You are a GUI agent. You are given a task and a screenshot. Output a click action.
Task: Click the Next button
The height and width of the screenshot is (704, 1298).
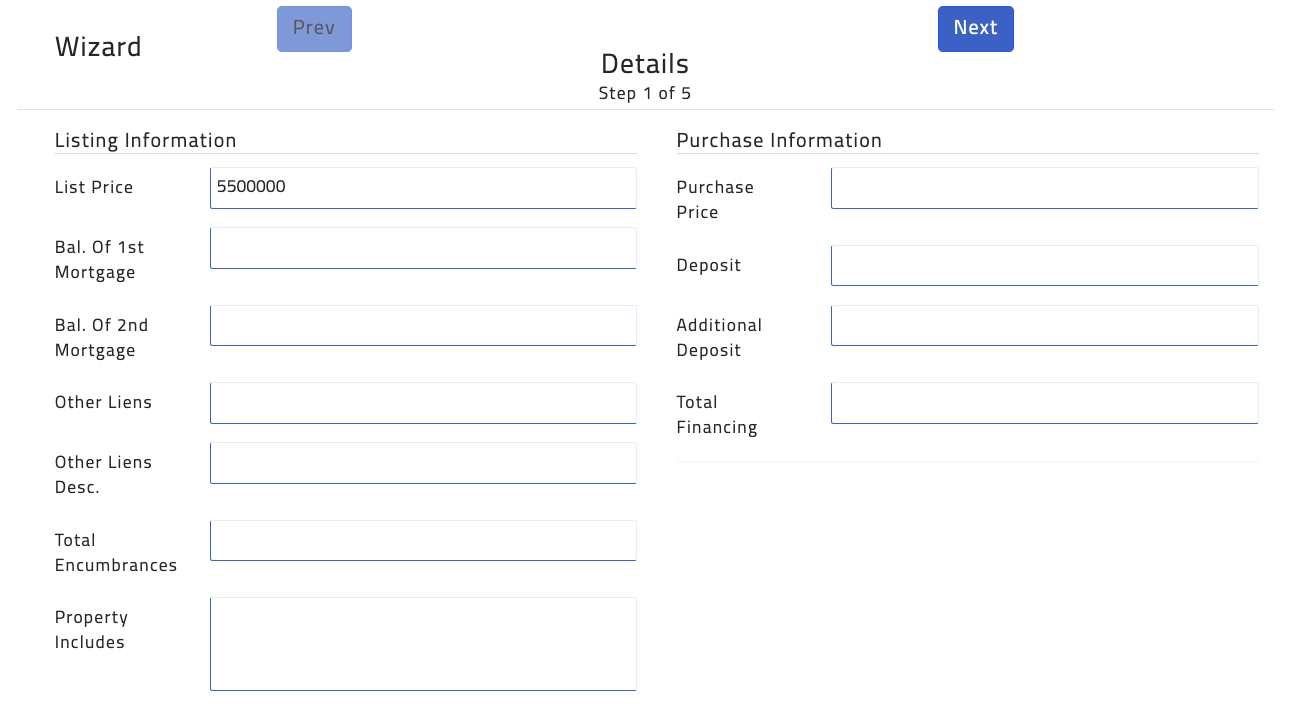[975, 28]
